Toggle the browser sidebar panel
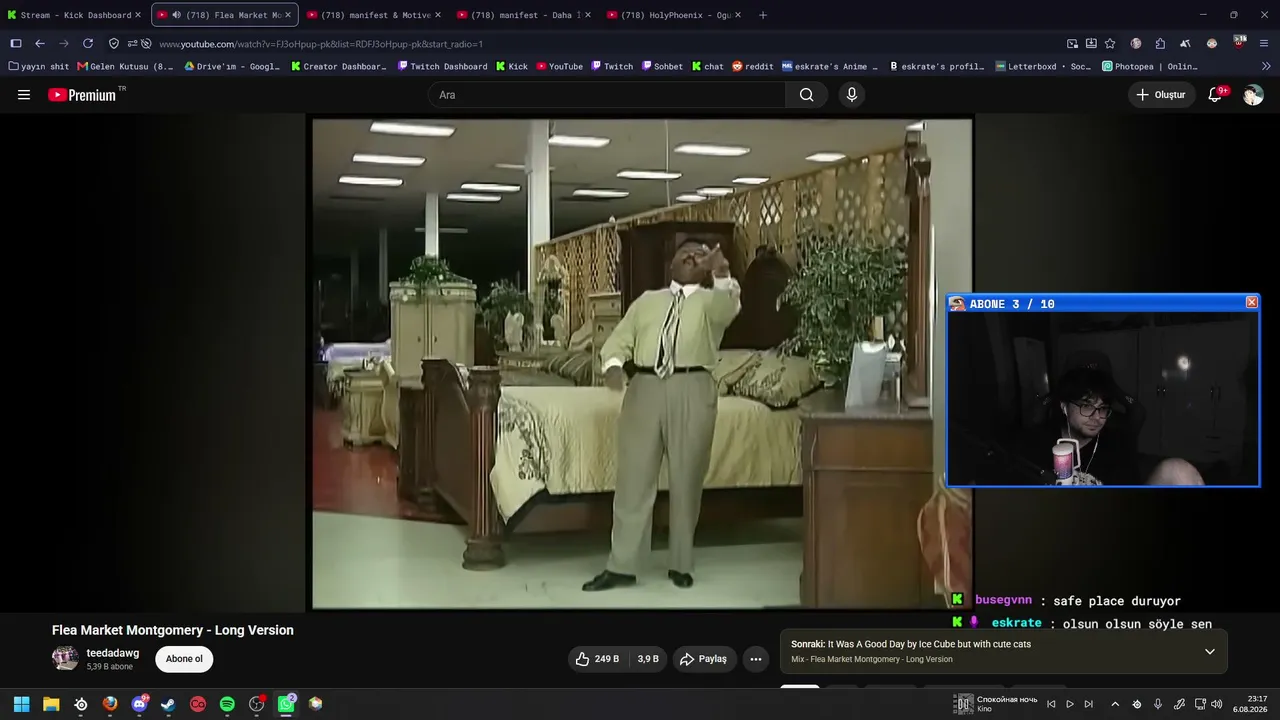Image resolution: width=1280 pixels, height=720 pixels. [x=16, y=44]
